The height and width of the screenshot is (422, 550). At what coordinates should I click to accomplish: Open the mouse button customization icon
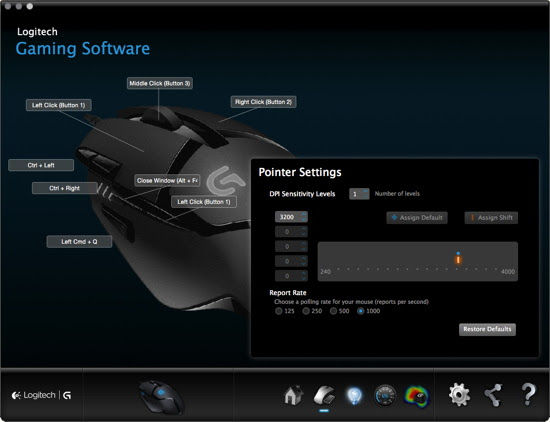[x=324, y=395]
